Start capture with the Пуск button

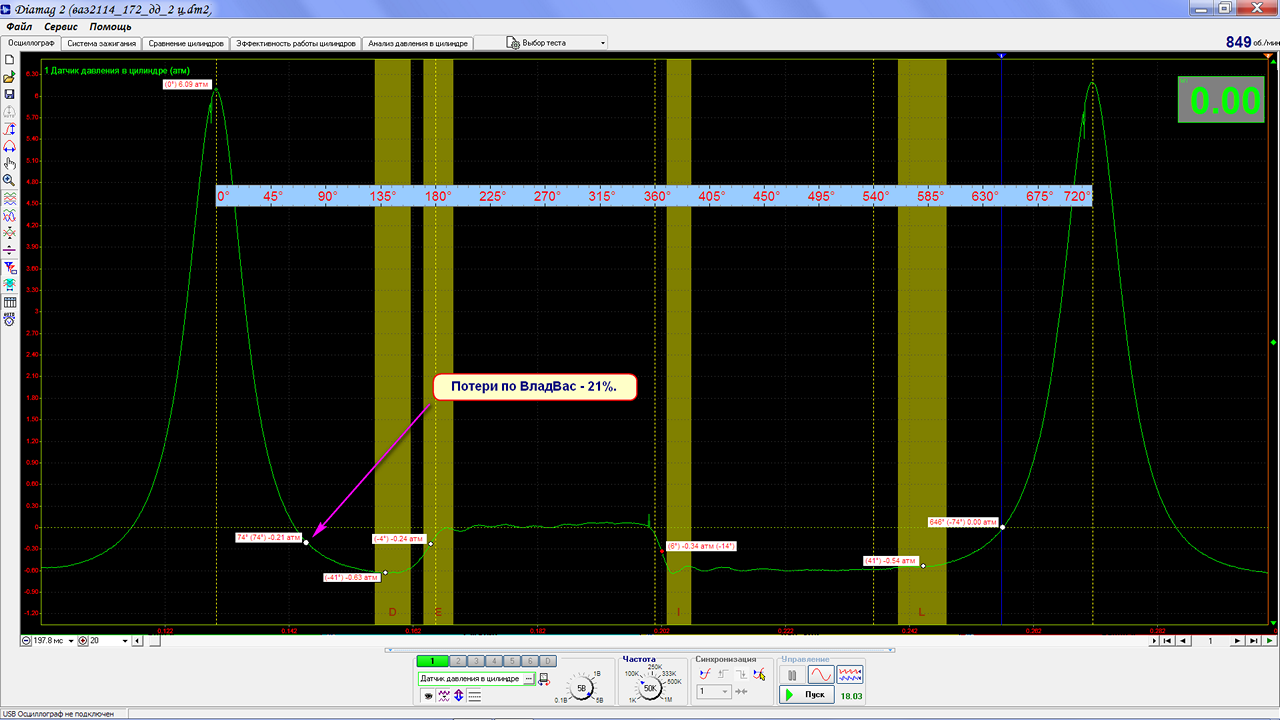(807, 695)
